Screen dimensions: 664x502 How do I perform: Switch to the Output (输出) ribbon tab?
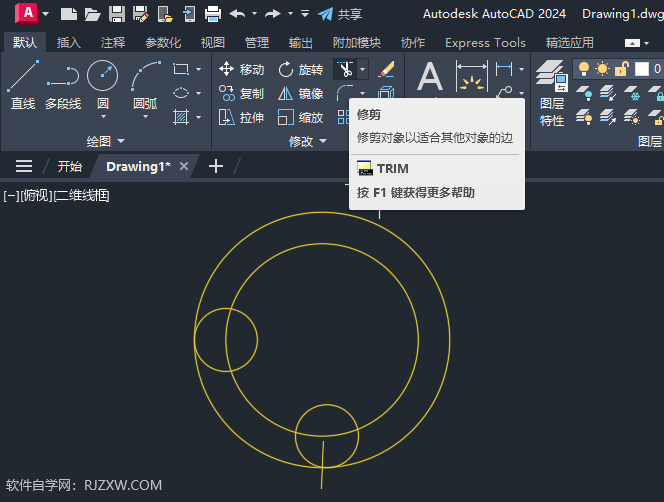tap(301, 42)
